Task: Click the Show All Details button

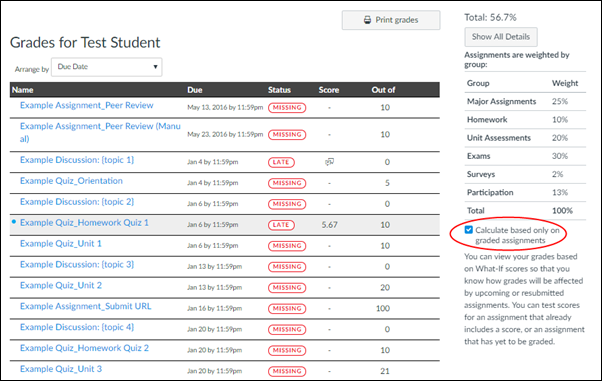Action: tap(501, 37)
